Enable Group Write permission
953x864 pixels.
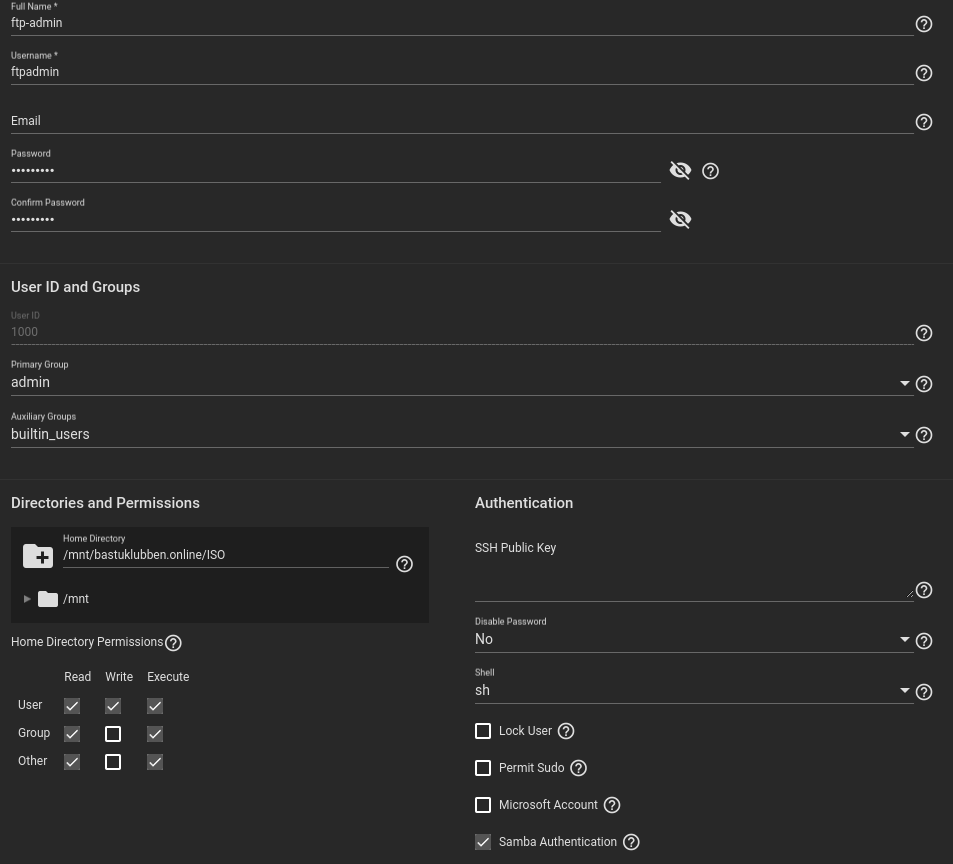coord(113,734)
